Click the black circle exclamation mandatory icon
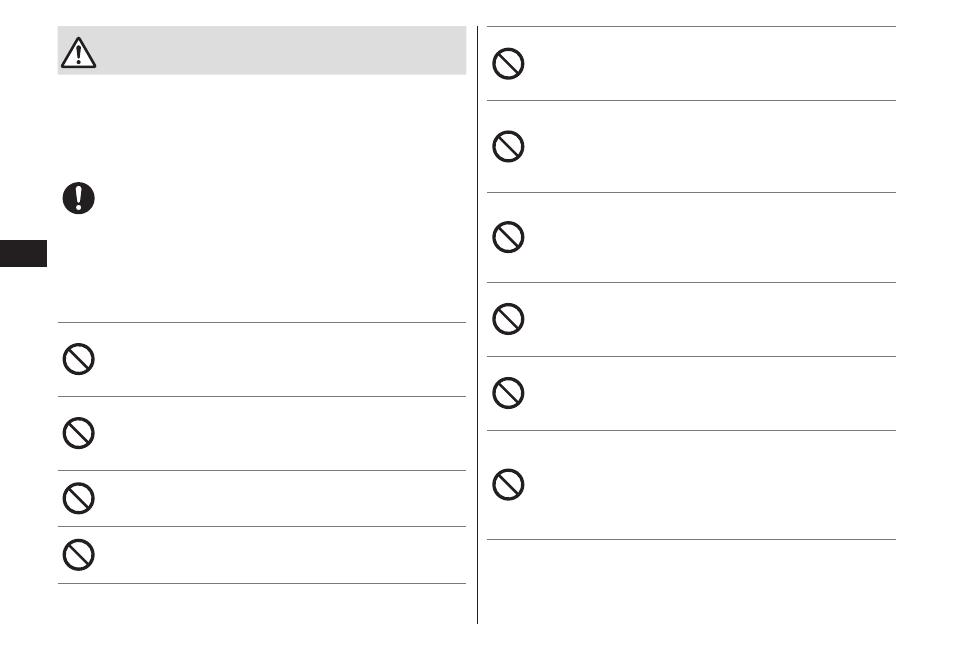This screenshot has width=954, height=671. click(x=78, y=198)
